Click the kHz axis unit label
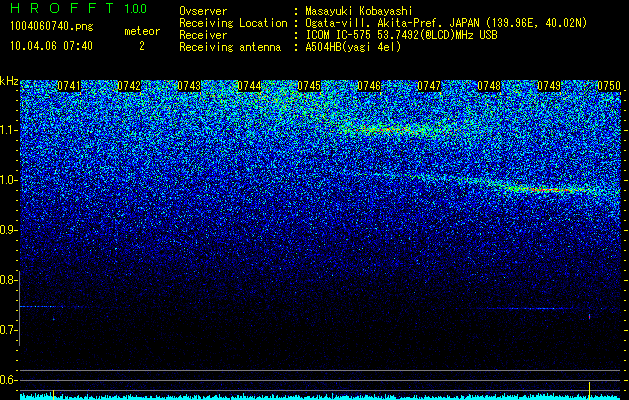This screenshot has height=400, width=629. point(9,81)
